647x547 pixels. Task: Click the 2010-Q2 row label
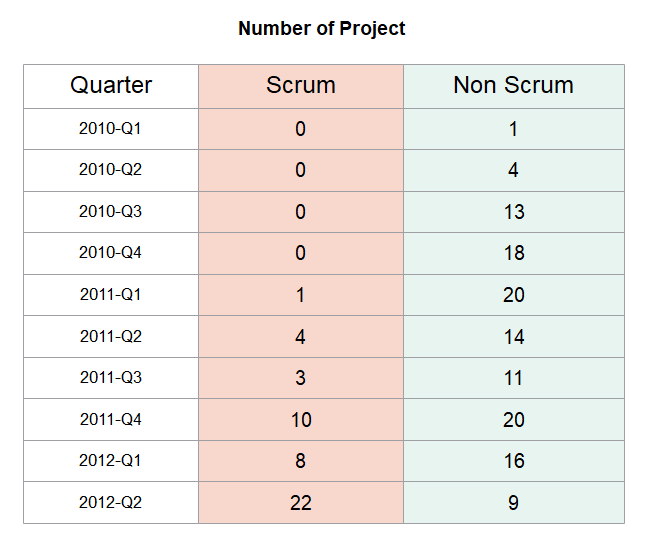point(111,170)
